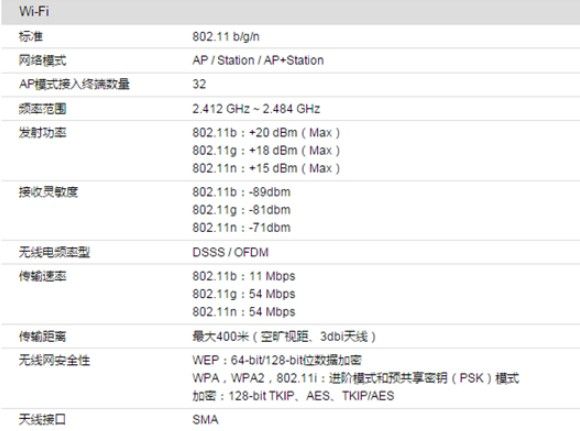580x431 pixels.
Task: Click the 802.11g 54 Mbps rate line
Action: (244, 294)
